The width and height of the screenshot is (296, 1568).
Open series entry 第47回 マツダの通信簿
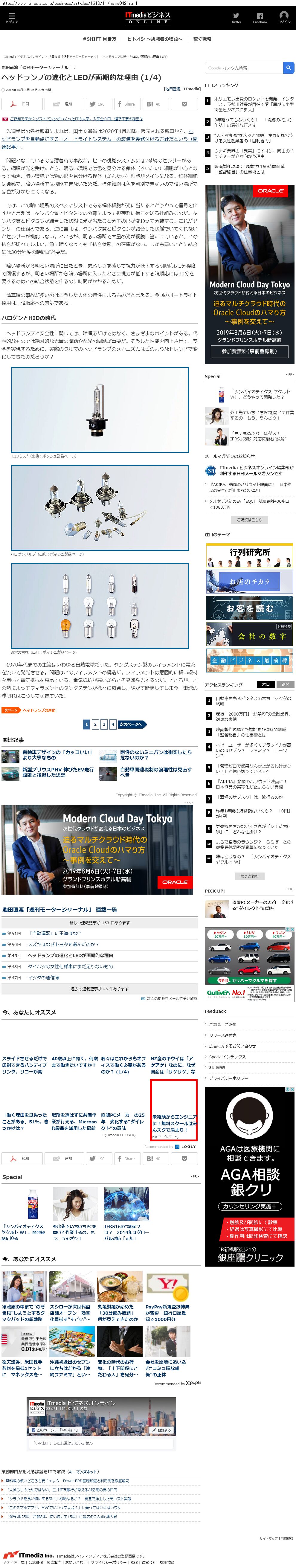(x=43, y=977)
